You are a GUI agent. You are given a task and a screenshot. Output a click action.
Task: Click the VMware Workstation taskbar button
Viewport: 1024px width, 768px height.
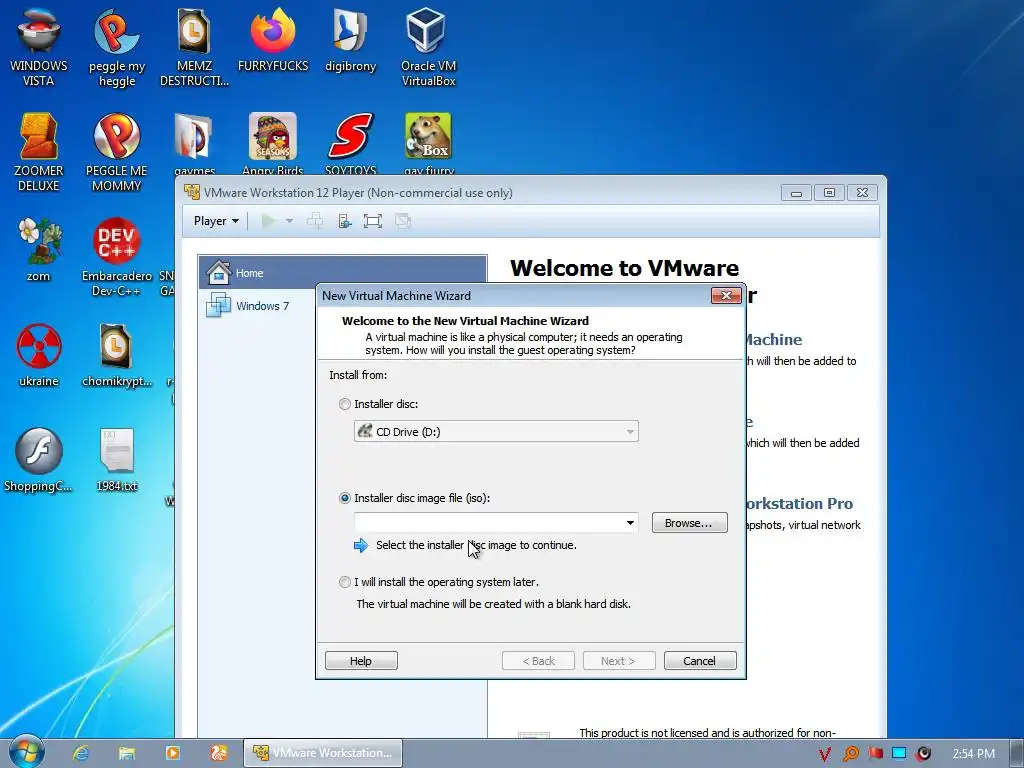323,753
